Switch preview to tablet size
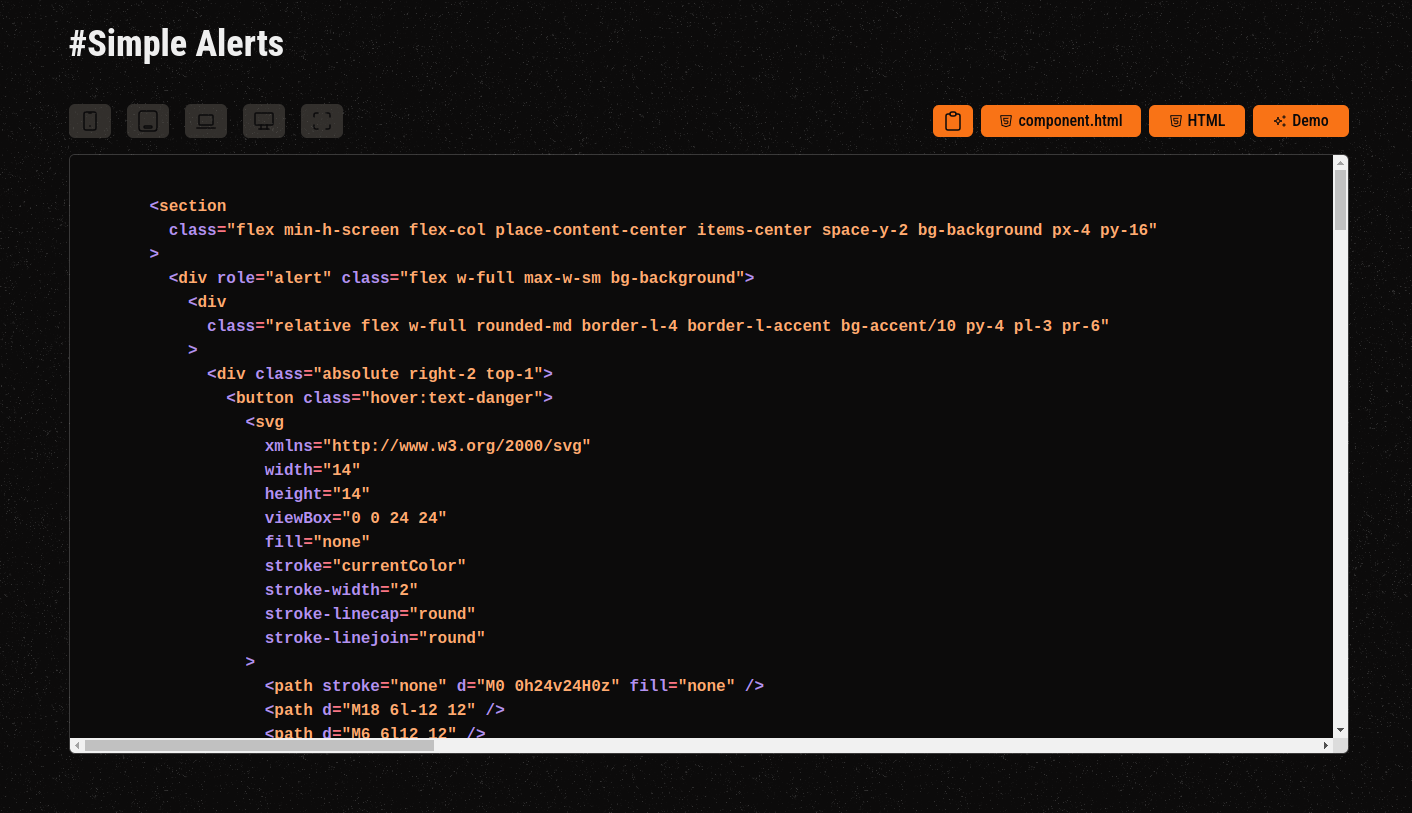Image resolution: width=1412 pixels, height=813 pixels. 148,121
